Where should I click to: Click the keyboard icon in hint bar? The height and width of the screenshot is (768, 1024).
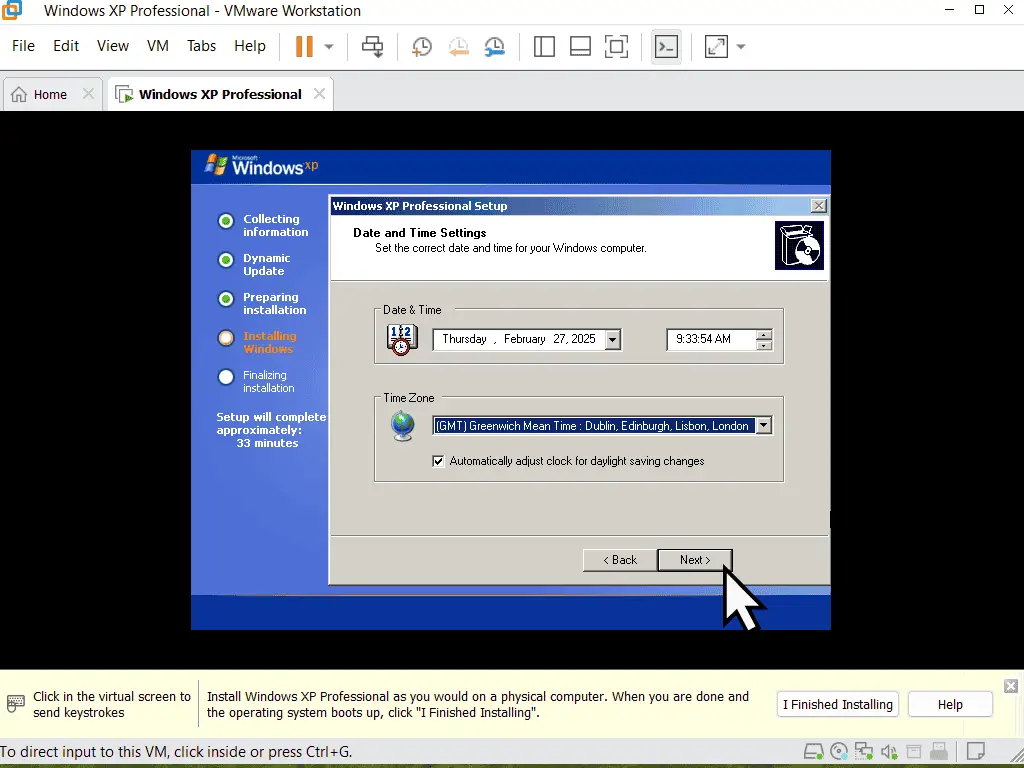(16, 704)
